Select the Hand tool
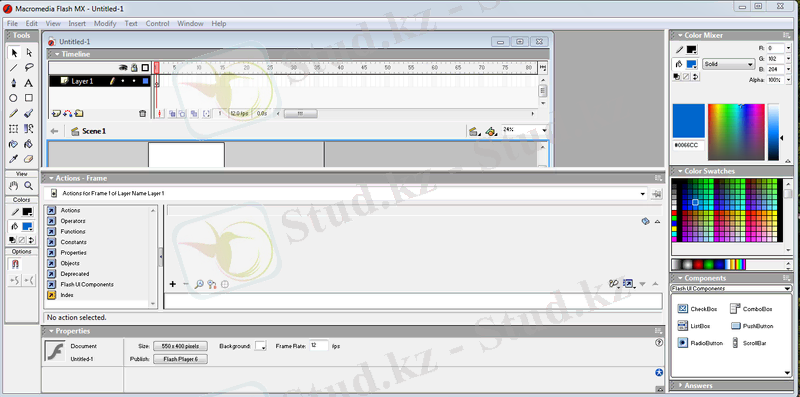Image resolution: width=800 pixels, height=397 pixels. [x=14, y=185]
